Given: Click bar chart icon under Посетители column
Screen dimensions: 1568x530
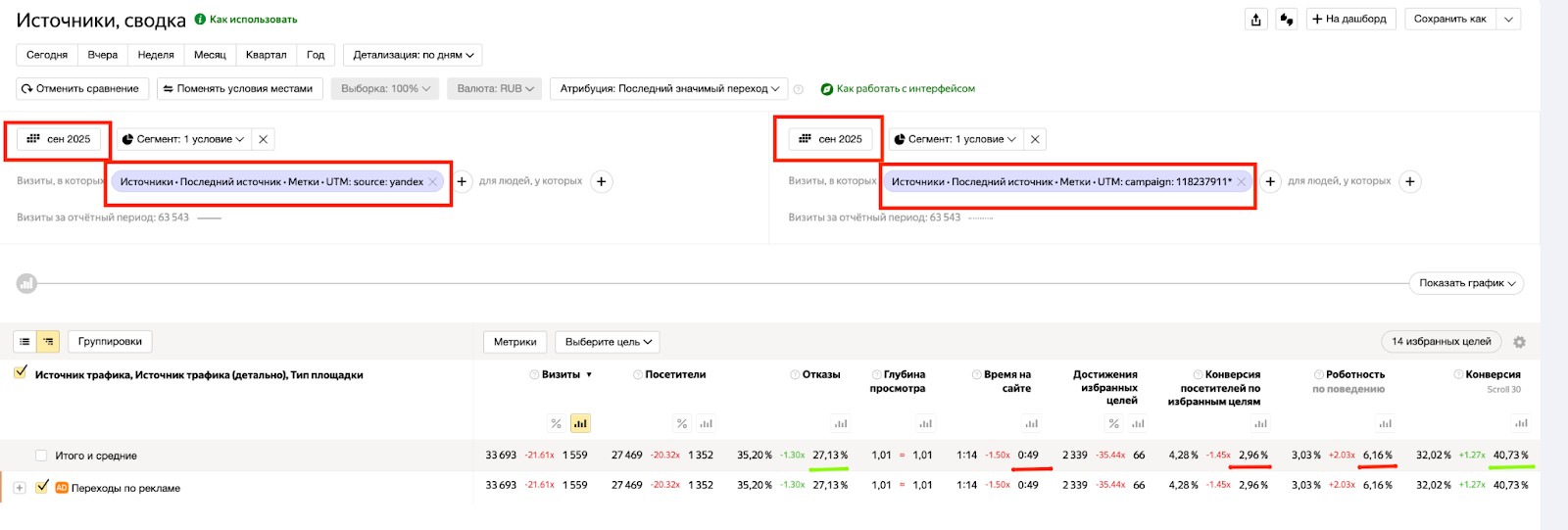Looking at the screenshot, I should click(706, 424).
